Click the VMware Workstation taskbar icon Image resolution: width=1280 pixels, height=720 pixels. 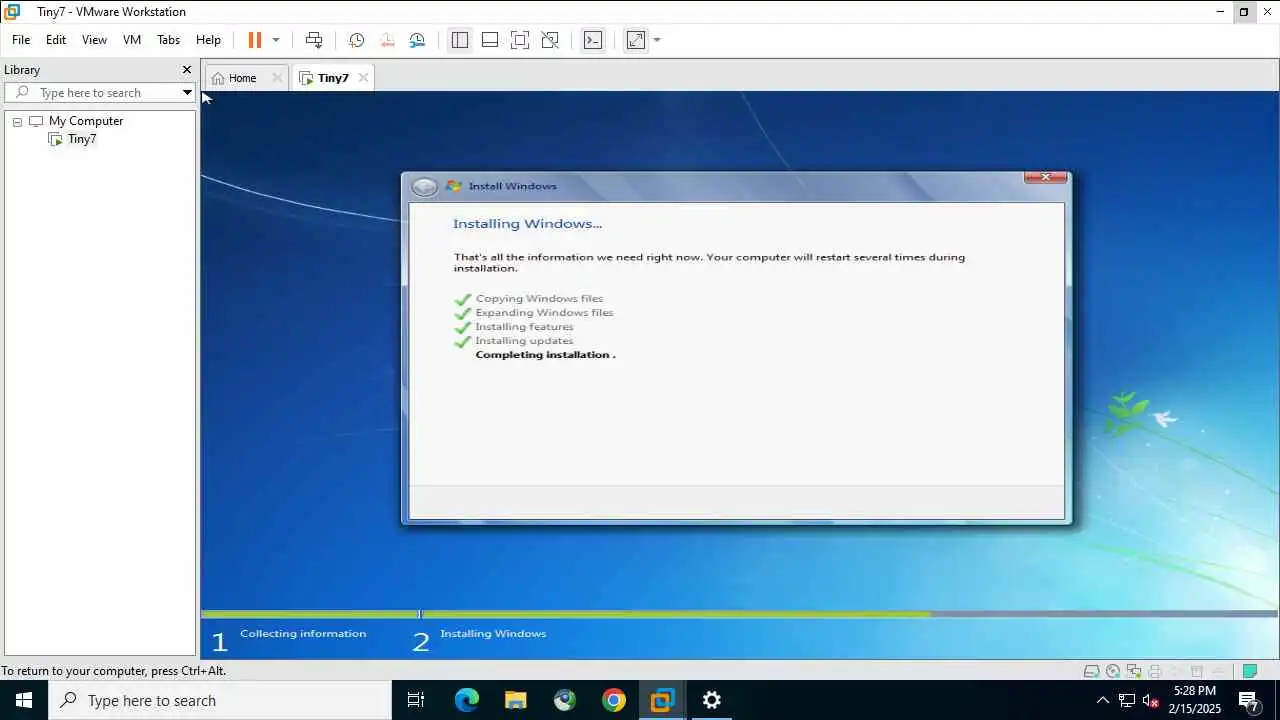pos(662,700)
